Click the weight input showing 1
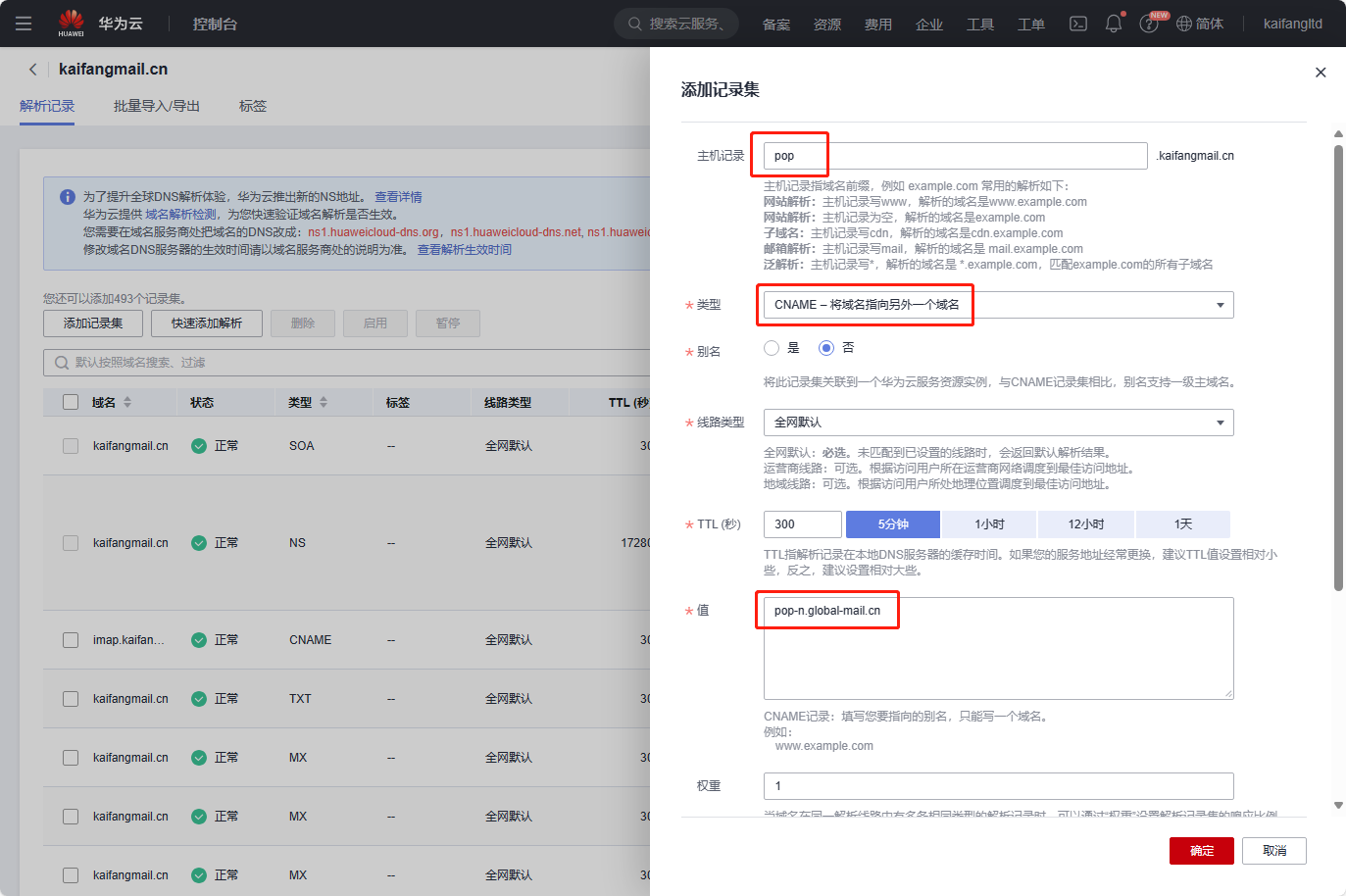 pos(998,786)
